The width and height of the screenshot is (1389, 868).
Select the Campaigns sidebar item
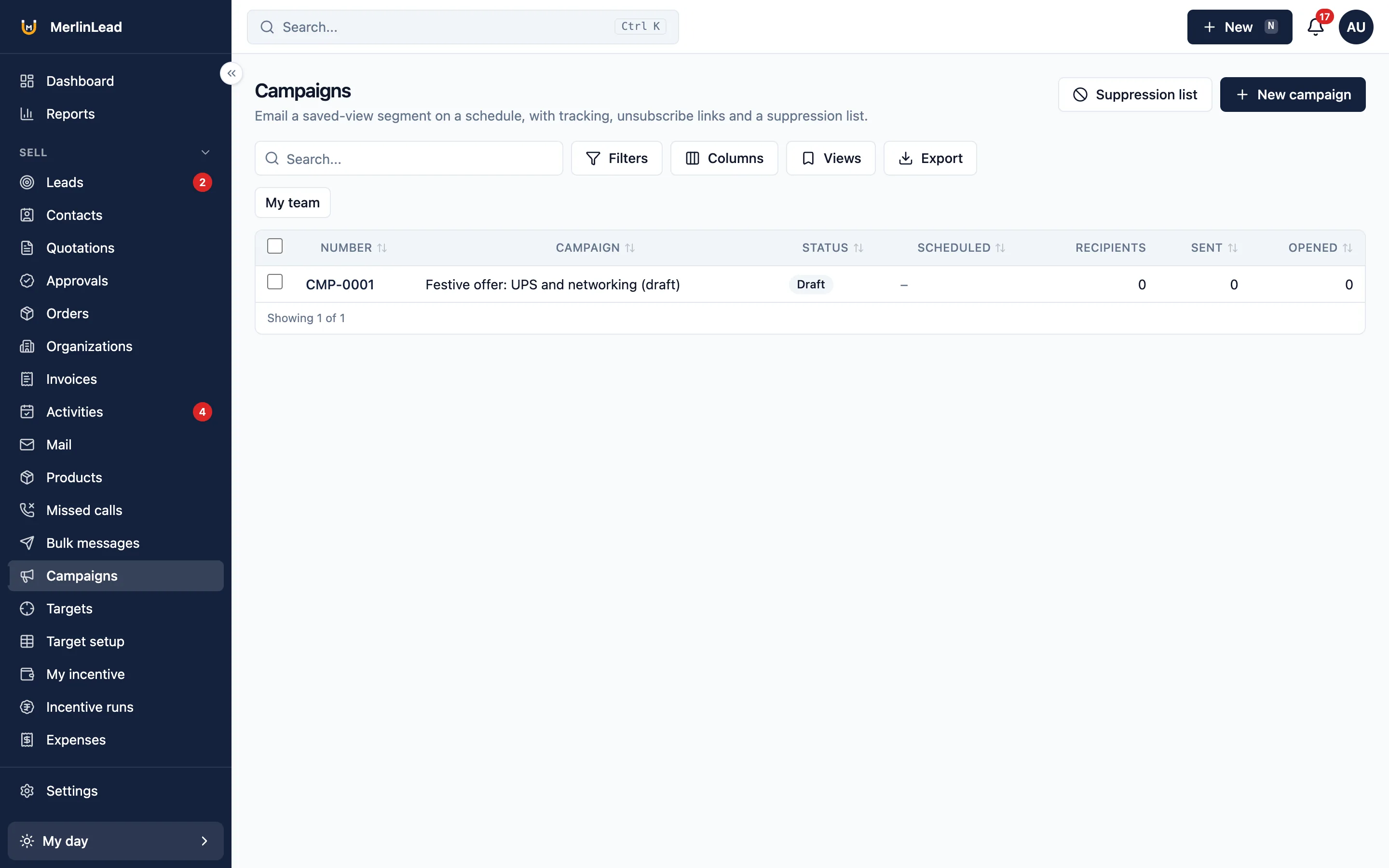[115, 576]
